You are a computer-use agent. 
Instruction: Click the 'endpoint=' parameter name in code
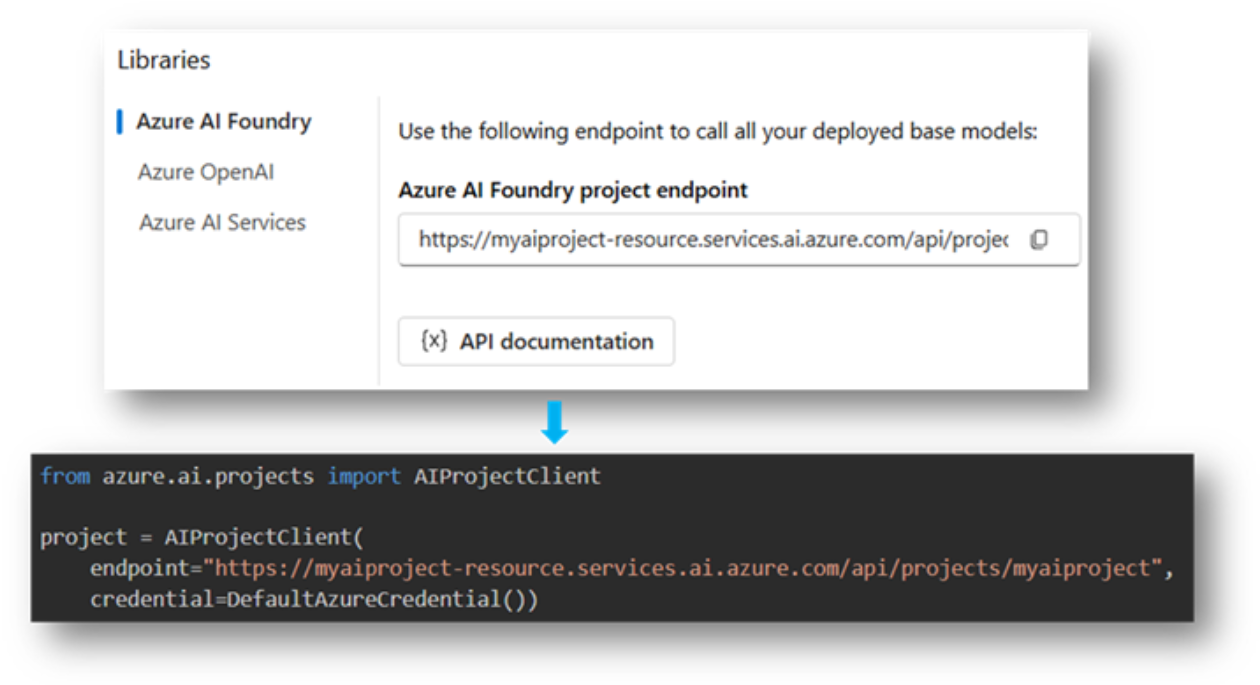145,568
